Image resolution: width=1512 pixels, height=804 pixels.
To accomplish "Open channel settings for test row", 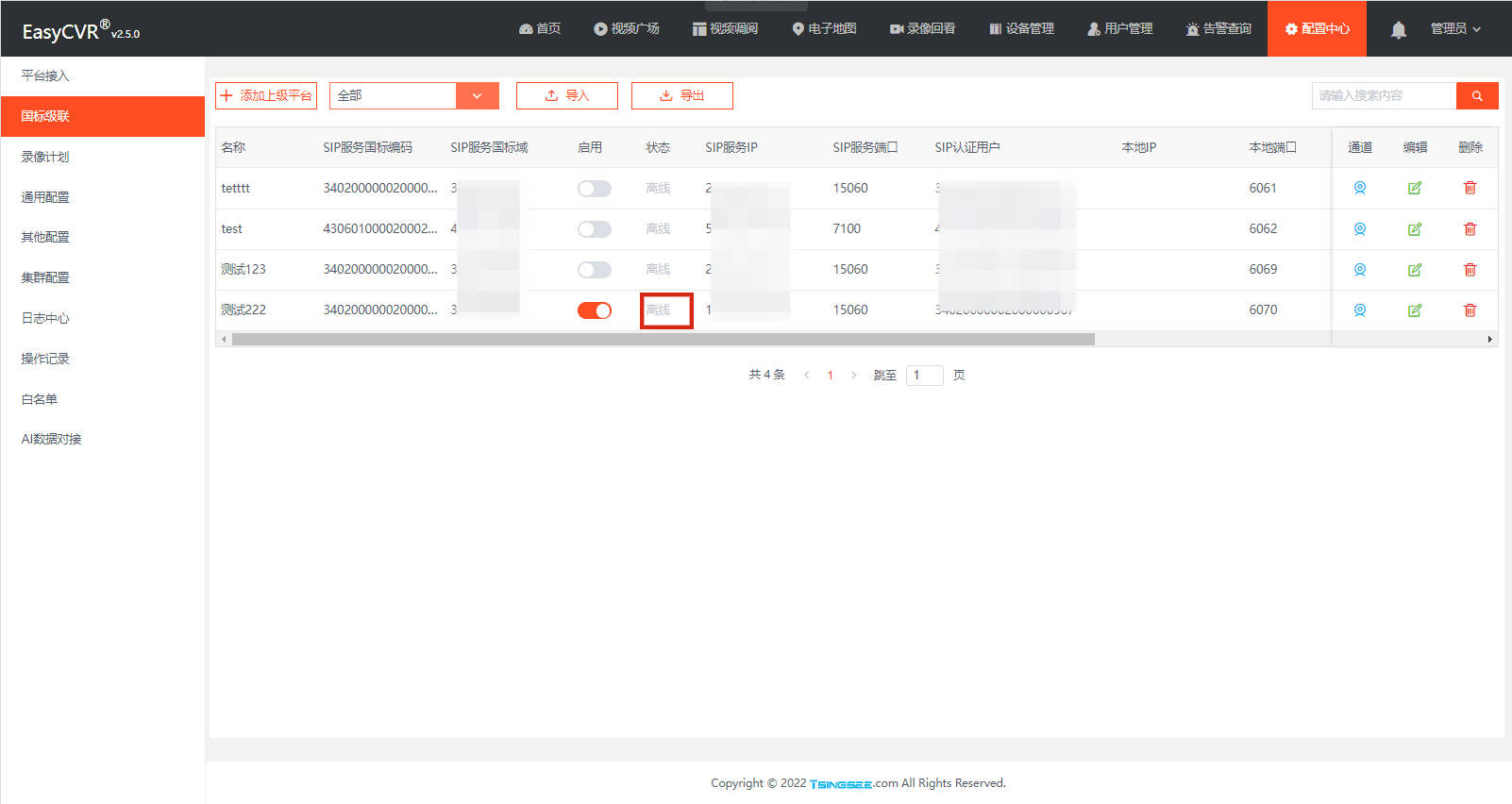I will point(1360,228).
